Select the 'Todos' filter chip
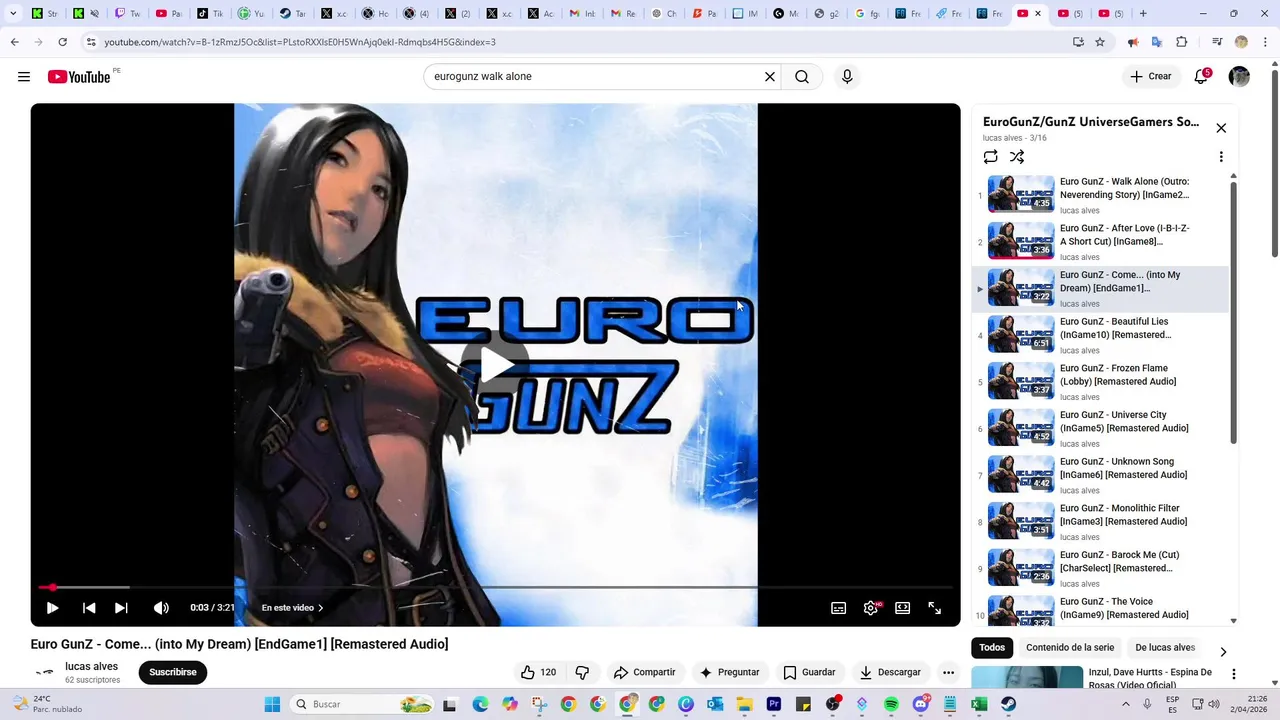This screenshot has height=720, width=1280. click(x=992, y=647)
